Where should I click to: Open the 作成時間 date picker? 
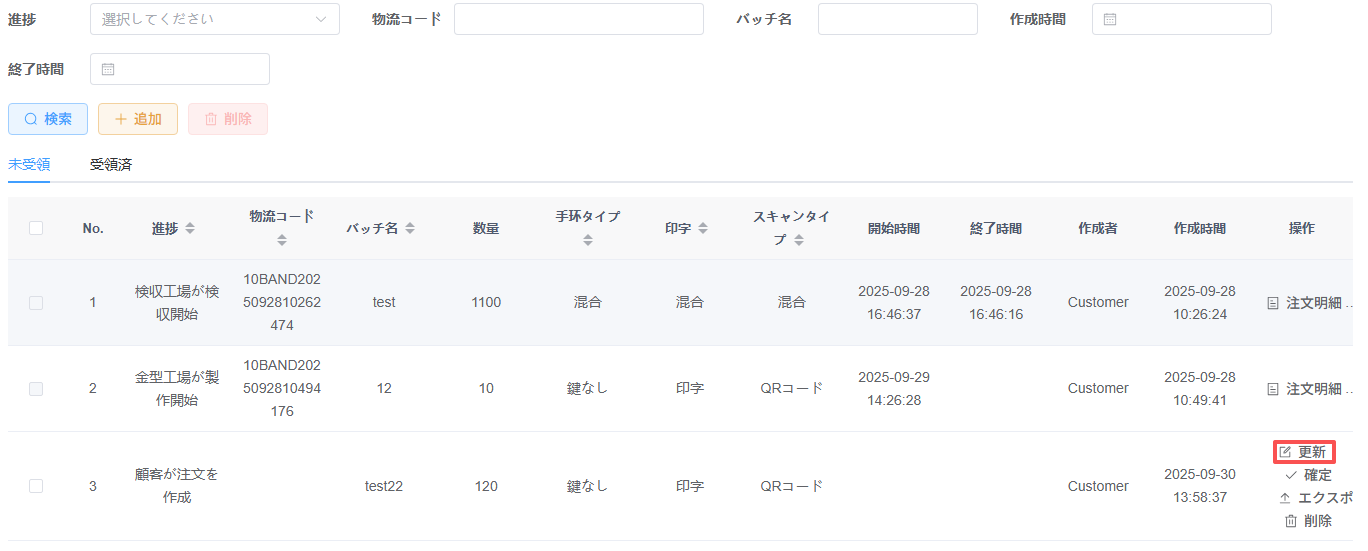1181,19
